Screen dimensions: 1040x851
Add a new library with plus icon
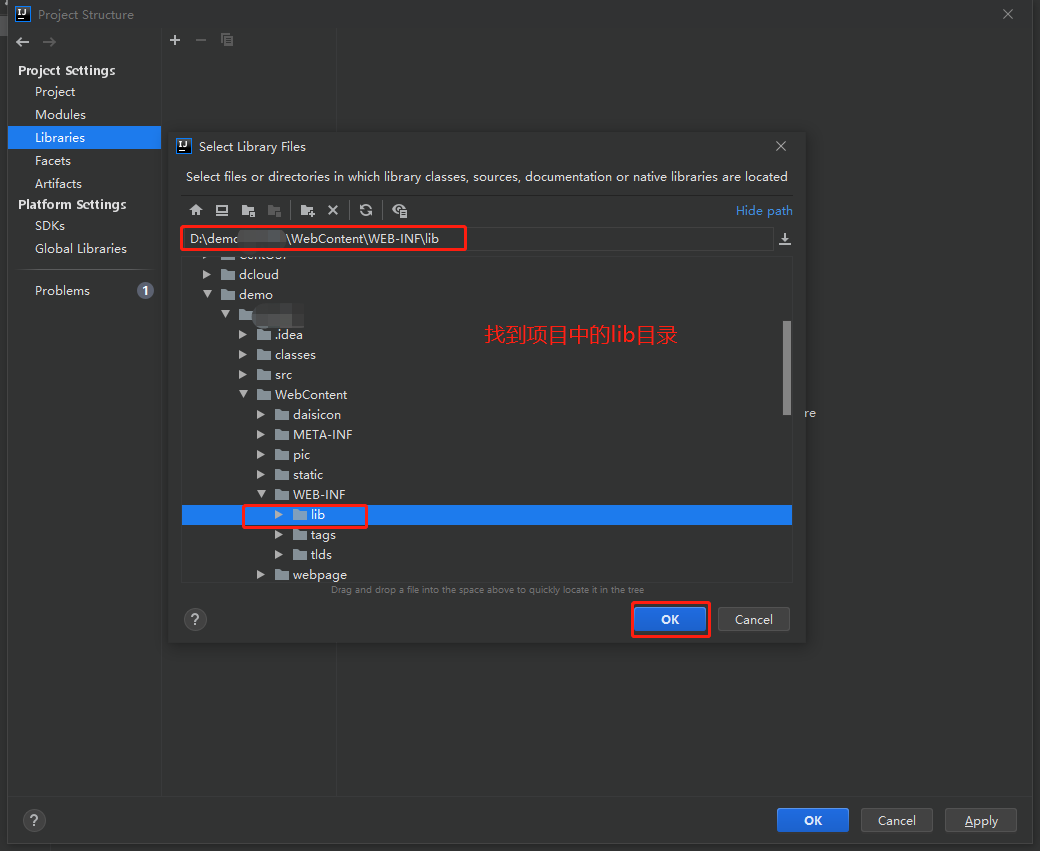pyautogui.click(x=175, y=40)
